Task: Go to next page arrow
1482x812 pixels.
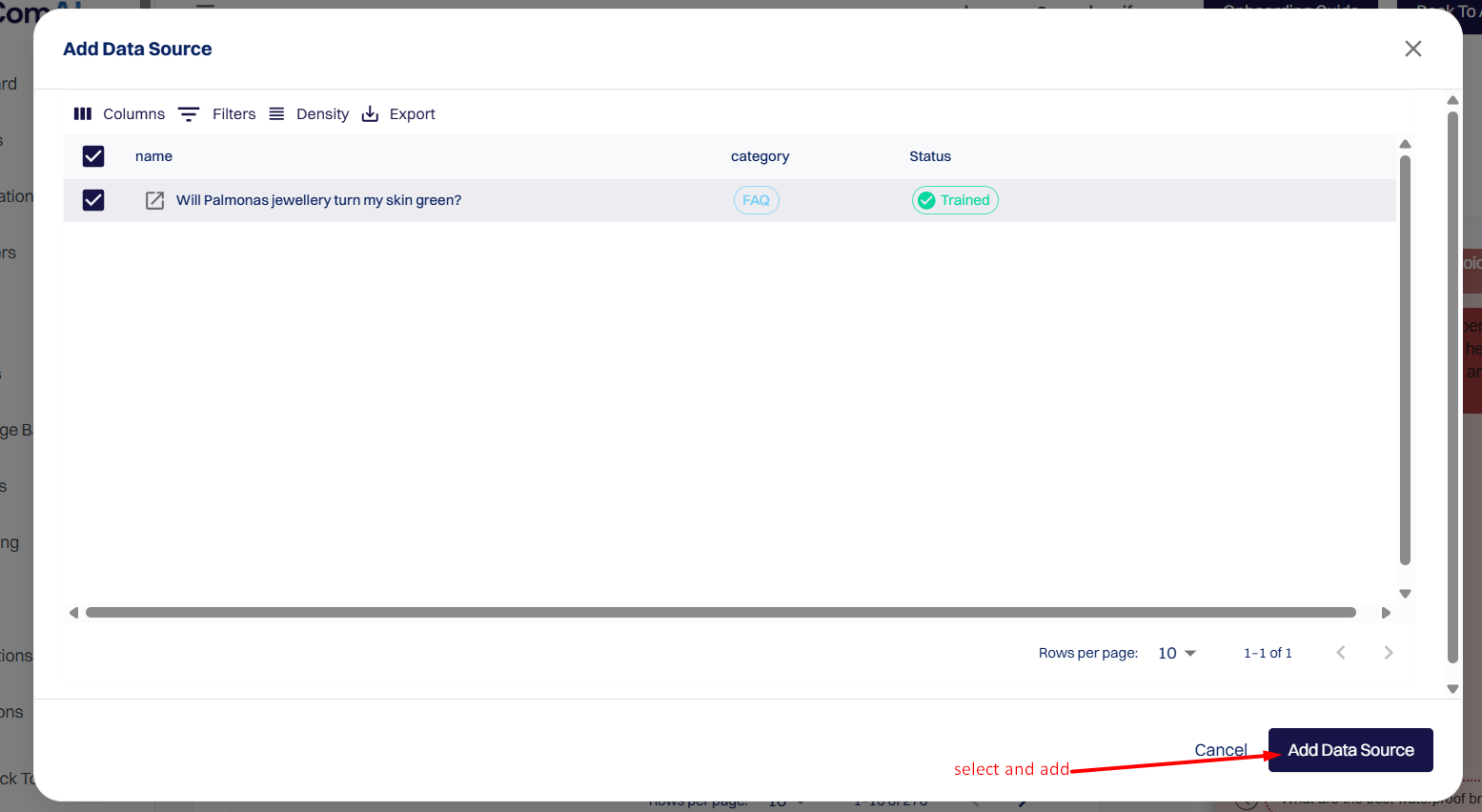Action: click(x=1389, y=653)
